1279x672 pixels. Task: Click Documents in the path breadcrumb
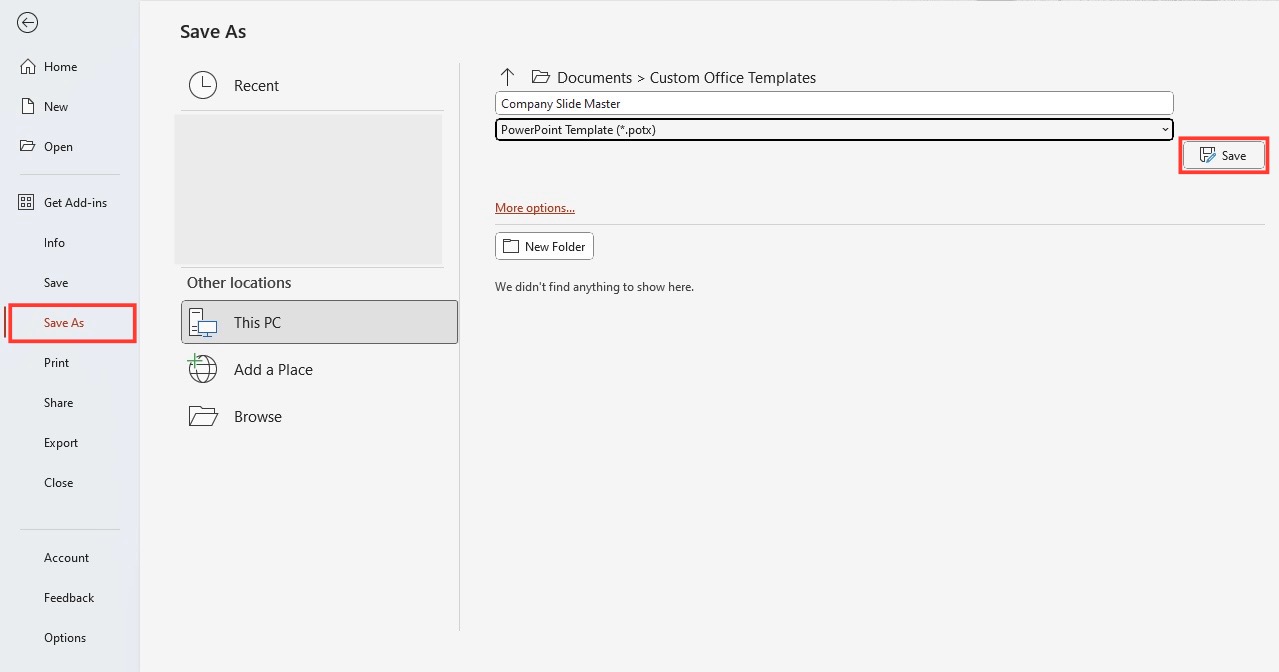pos(594,77)
